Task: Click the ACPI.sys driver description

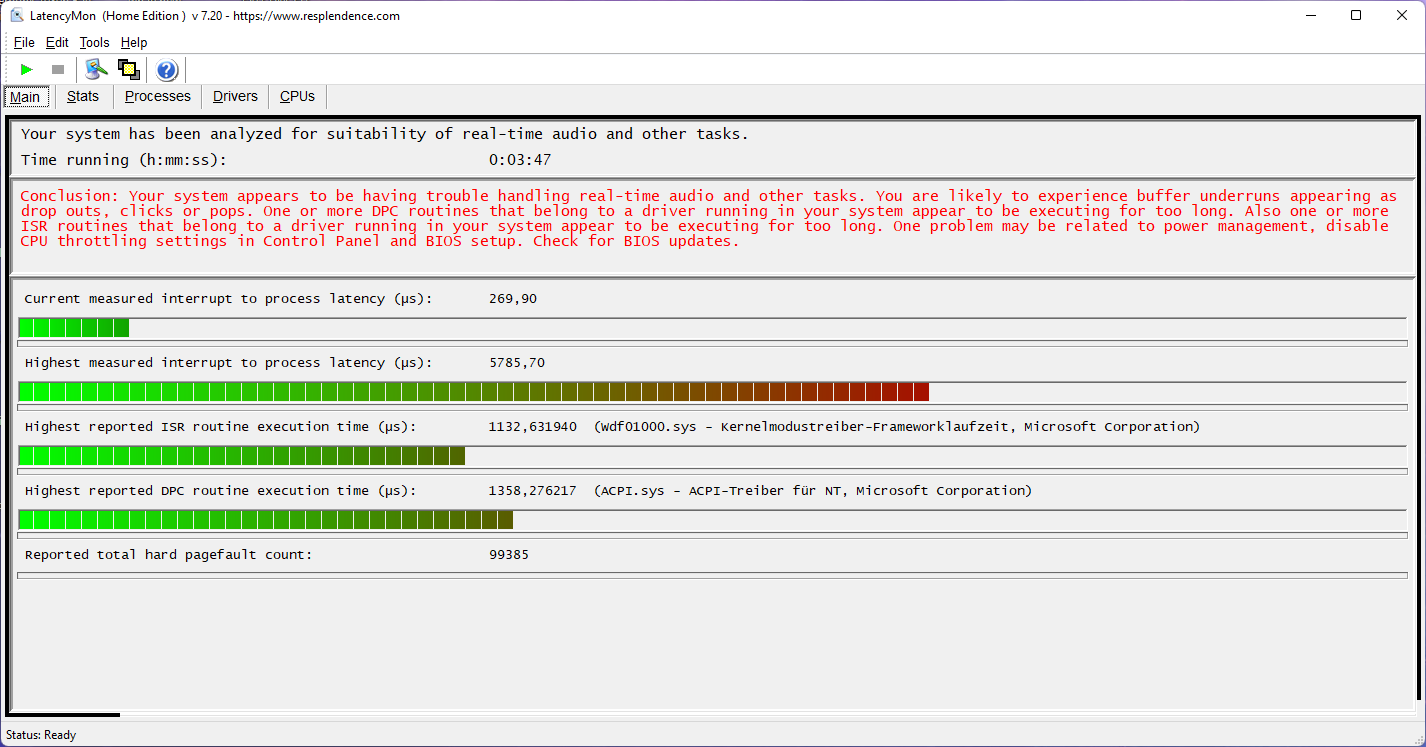Action: pos(813,491)
